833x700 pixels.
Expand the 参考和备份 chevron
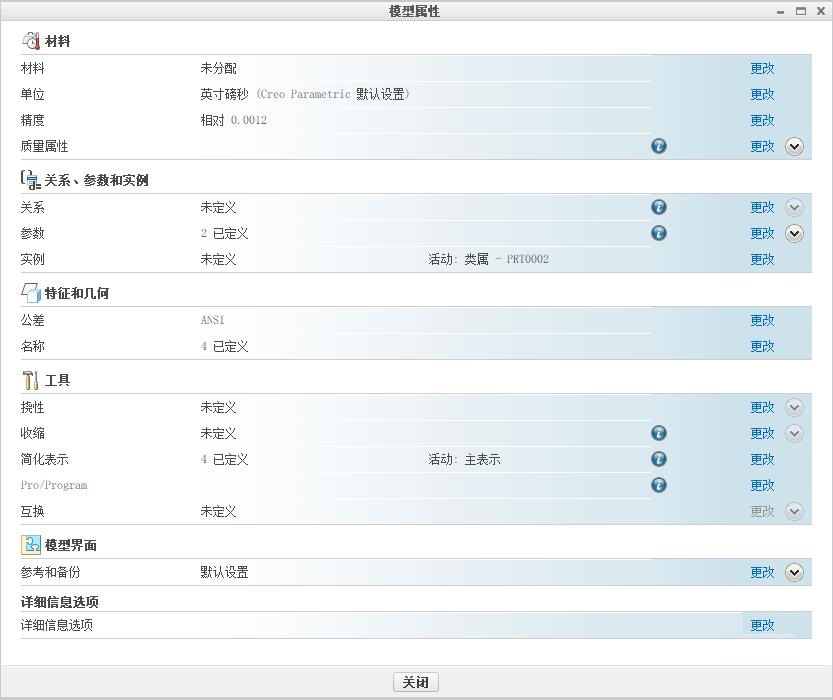[794, 572]
